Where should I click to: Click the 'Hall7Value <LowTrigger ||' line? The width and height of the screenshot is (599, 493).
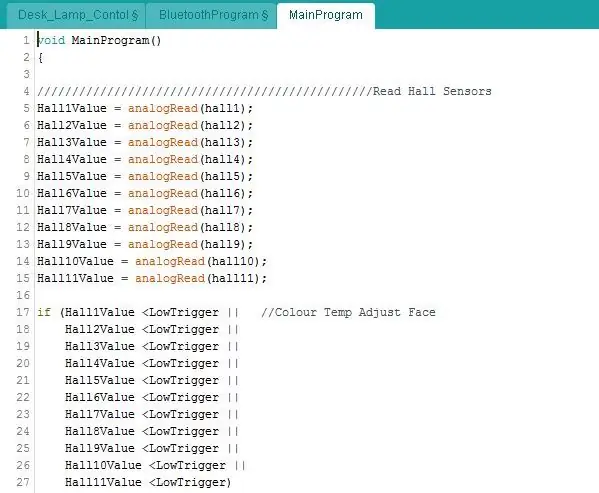tap(152, 414)
